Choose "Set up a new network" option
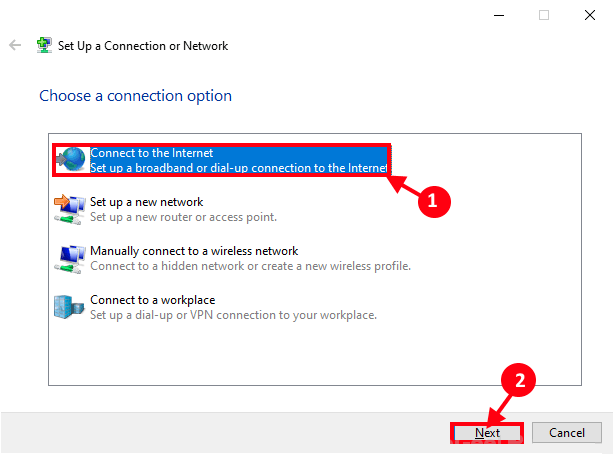The width and height of the screenshot is (614, 454). coord(146,202)
